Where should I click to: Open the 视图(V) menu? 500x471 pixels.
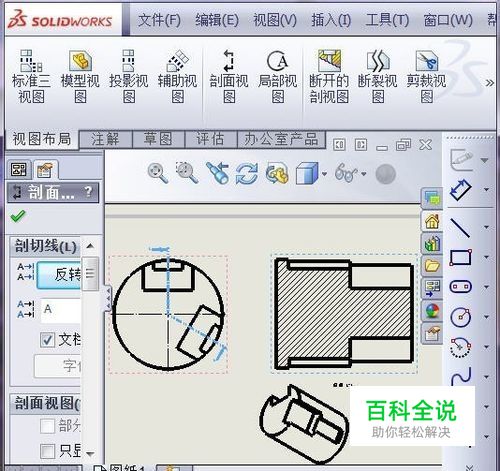point(275,20)
